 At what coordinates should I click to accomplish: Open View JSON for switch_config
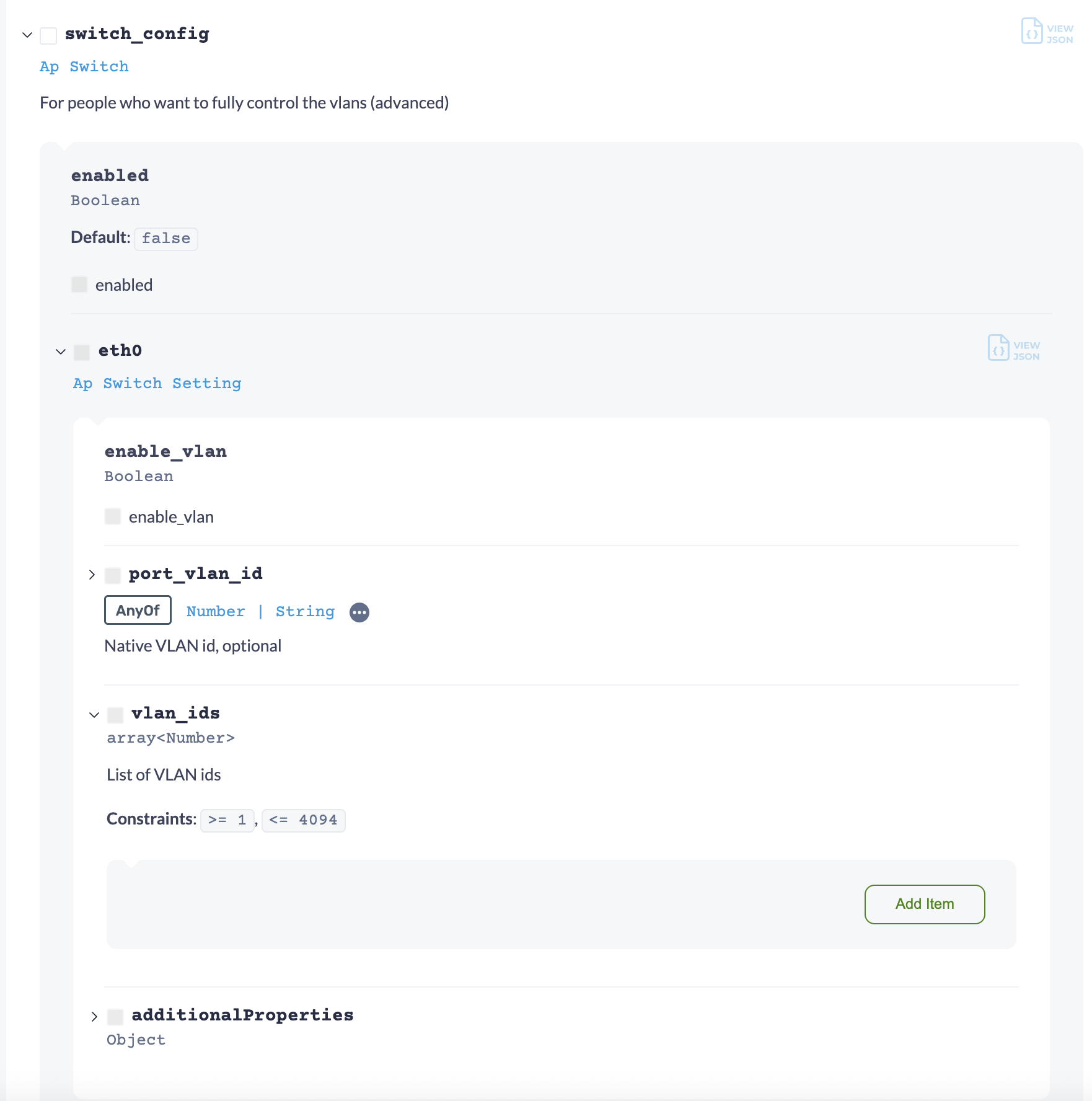[x=1047, y=33]
